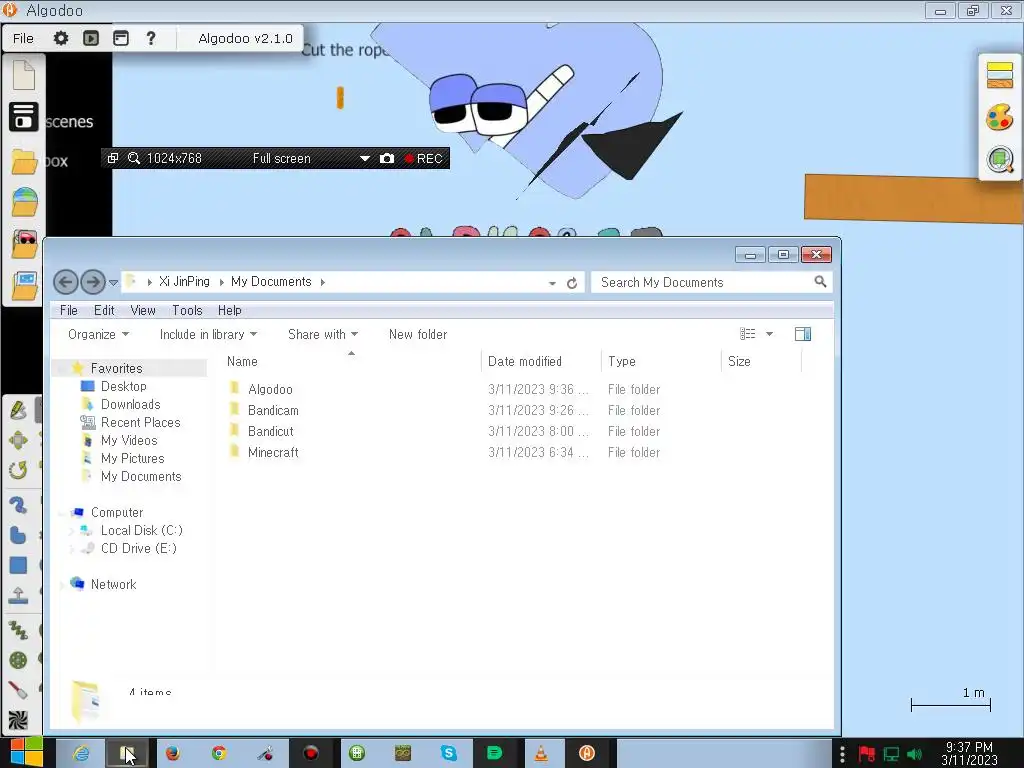Select the Brush tool in Algodoo
The width and height of the screenshot is (1024, 768).
tap(18, 505)
